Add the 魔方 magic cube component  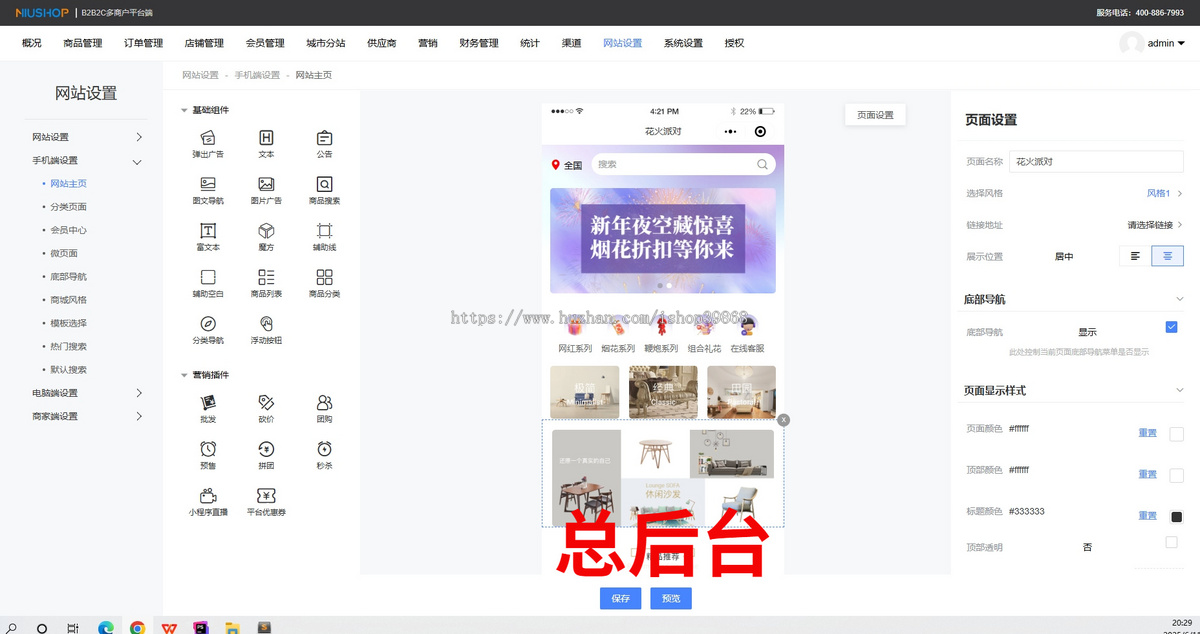click(x=266, y=237)
